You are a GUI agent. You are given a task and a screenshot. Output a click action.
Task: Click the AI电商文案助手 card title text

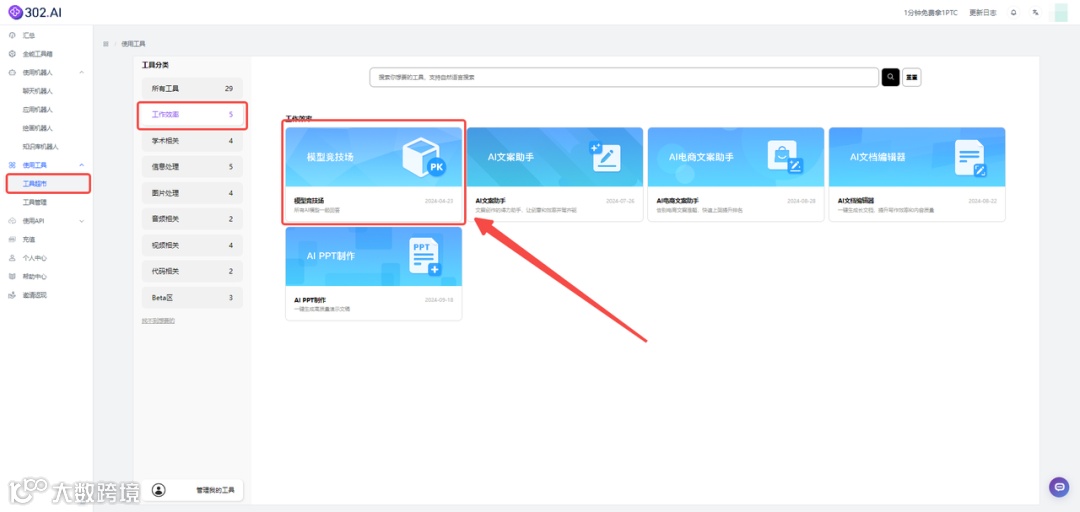(678, 201)
